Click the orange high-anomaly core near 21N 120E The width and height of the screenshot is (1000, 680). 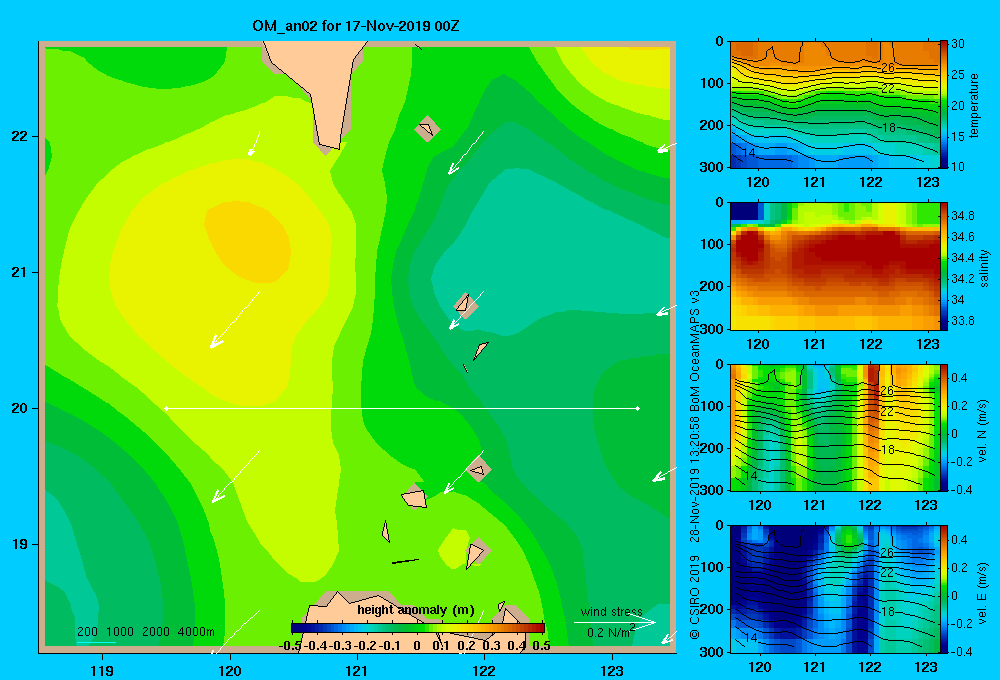tap(247, 241)
